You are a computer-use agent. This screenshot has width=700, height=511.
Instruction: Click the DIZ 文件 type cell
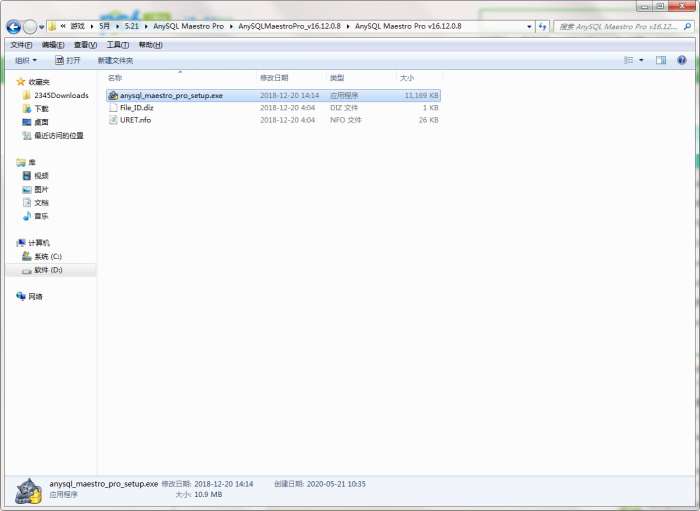pos(344,108)
